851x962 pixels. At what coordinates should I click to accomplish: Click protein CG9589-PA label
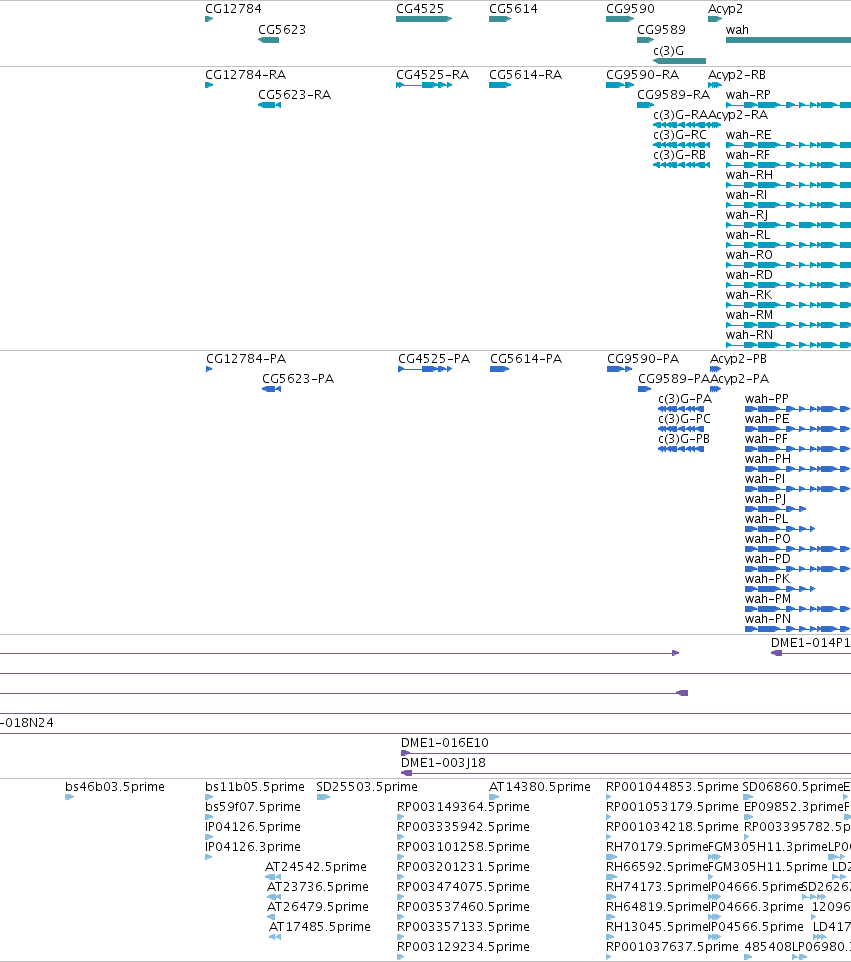click(x=674, y=379)
